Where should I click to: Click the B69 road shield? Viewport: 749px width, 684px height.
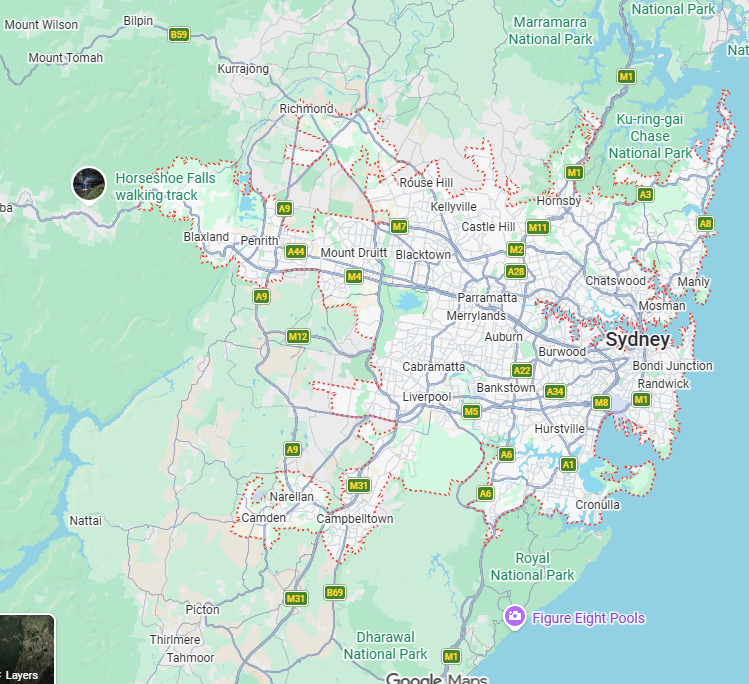click(334, 592)
